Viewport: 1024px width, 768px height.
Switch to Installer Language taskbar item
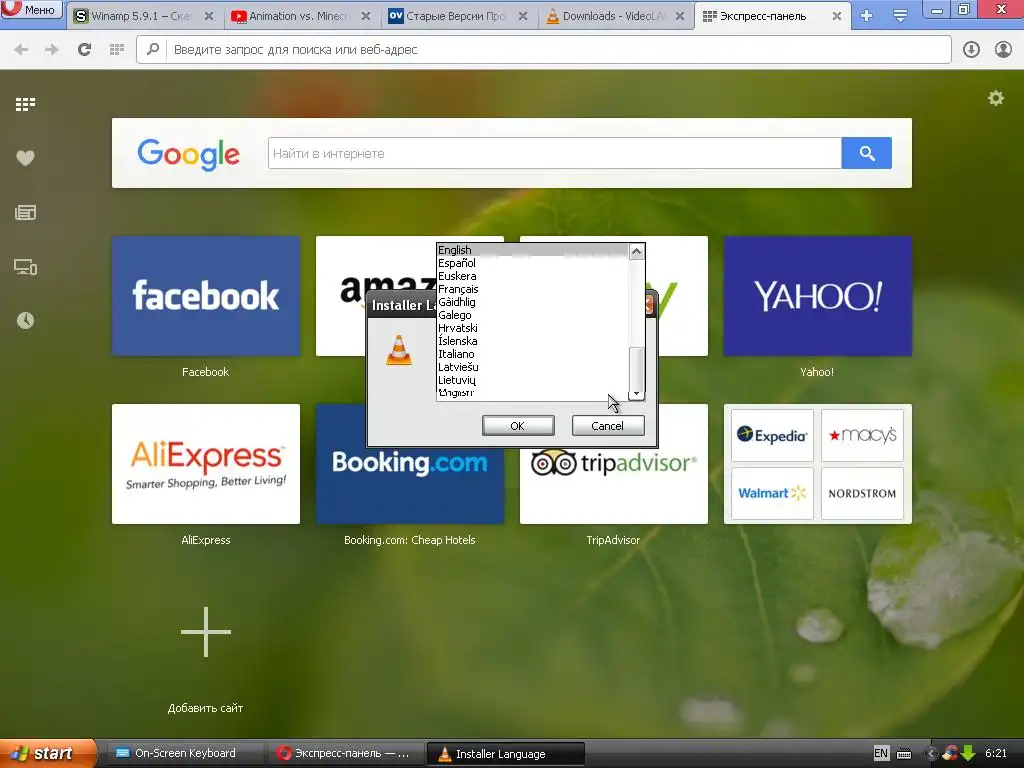point(505,754)
